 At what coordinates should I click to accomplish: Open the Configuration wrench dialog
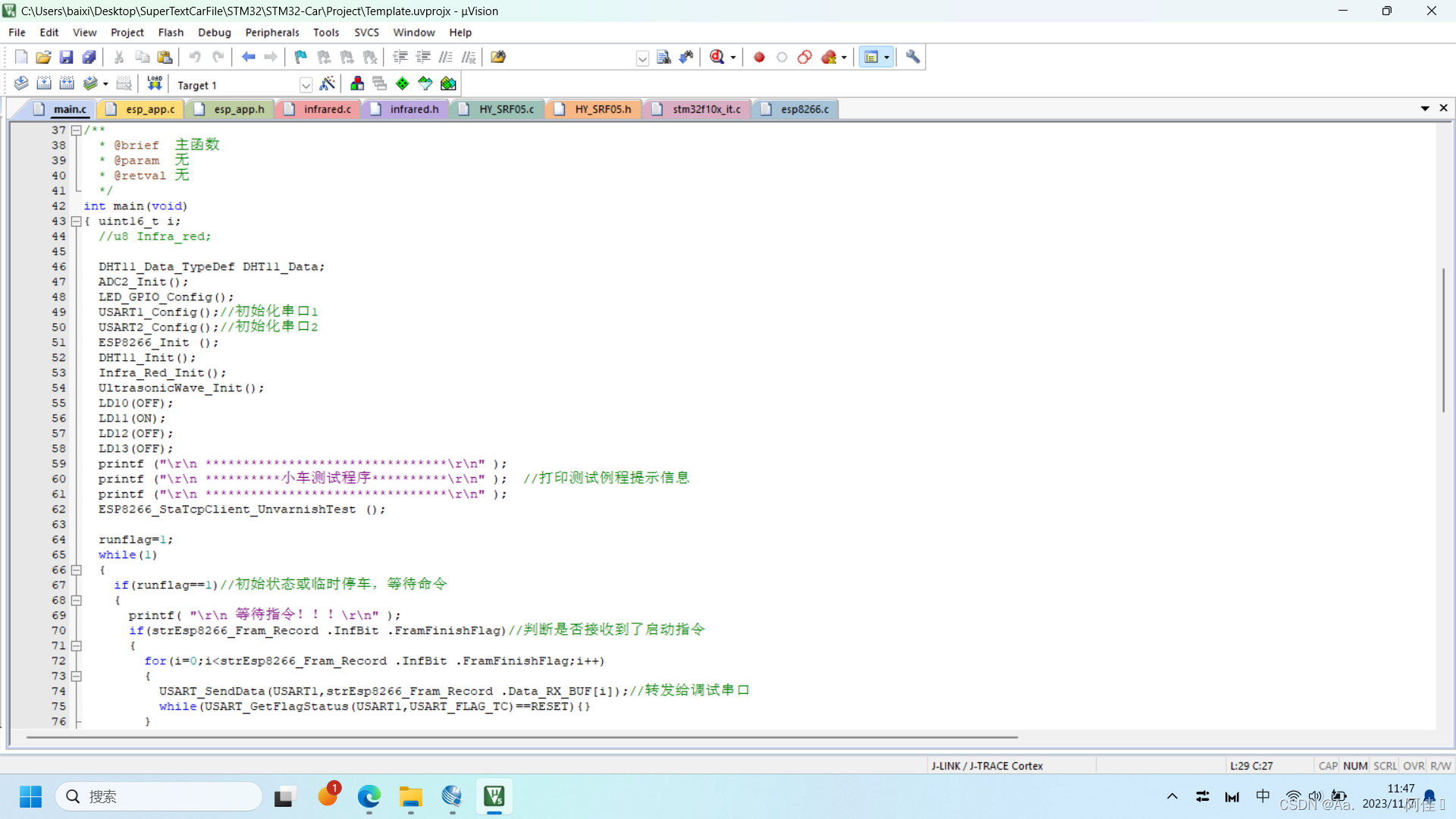click(x=912, y=57)
